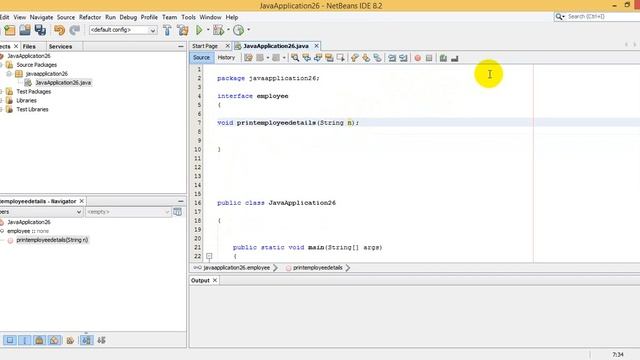
Task: Click the Redo toolbar icon
Action: coord(74,30)
